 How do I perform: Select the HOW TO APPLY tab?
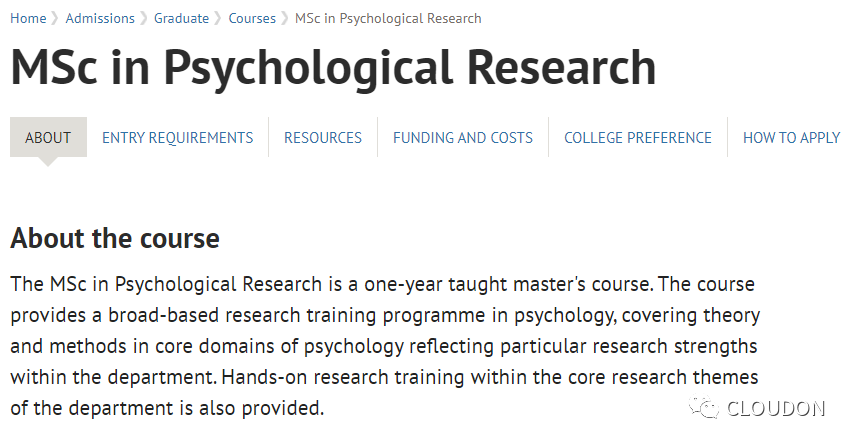pos(792,138)
